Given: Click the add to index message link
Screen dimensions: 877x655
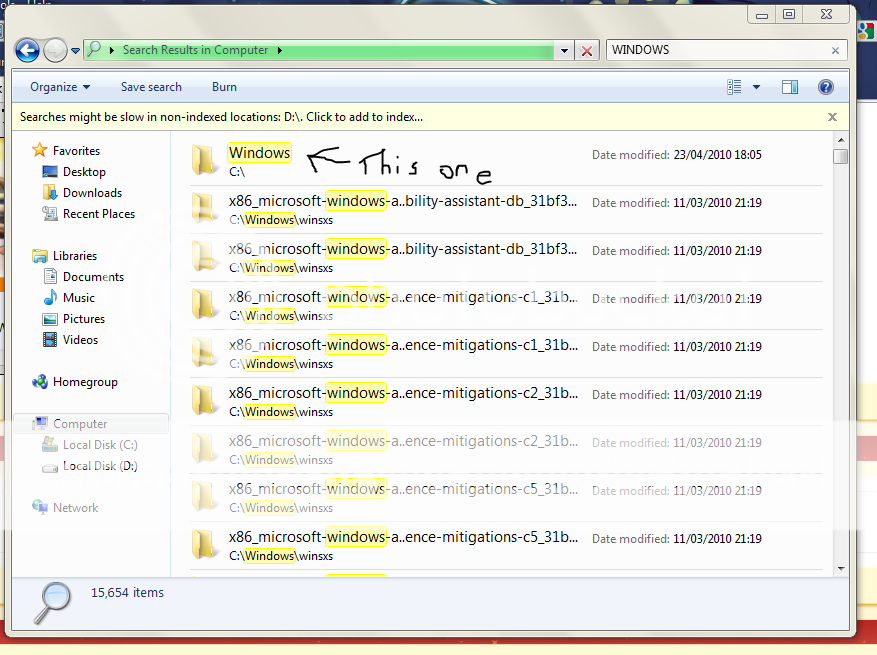Looking at the screenshot, I should (x=221, y=117).
